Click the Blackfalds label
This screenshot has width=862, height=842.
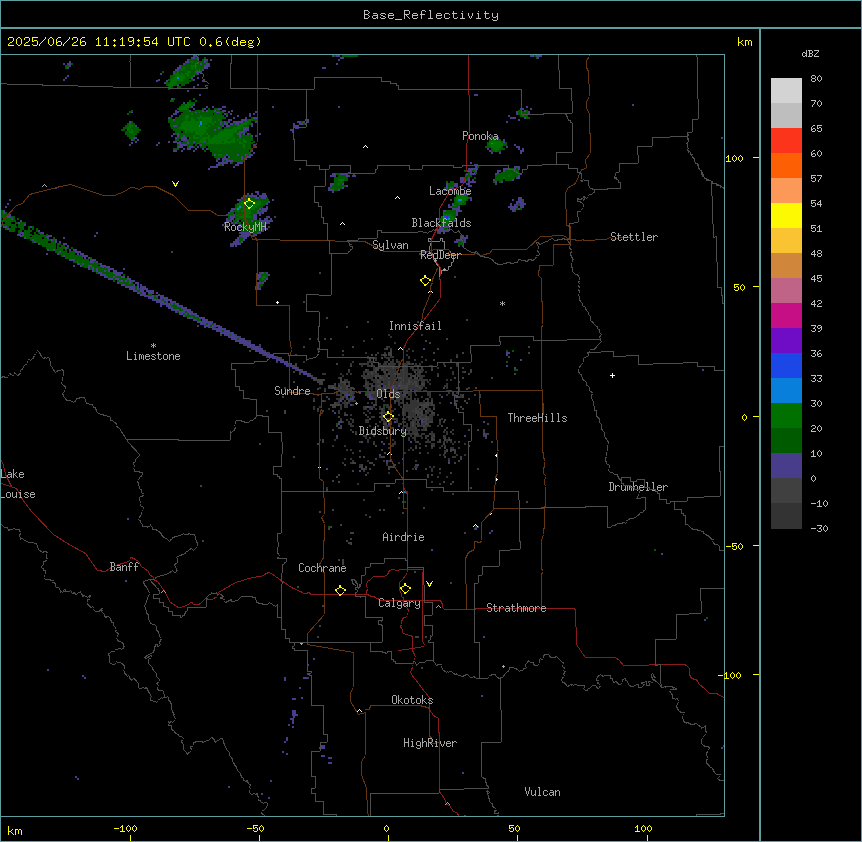[441, 223]
